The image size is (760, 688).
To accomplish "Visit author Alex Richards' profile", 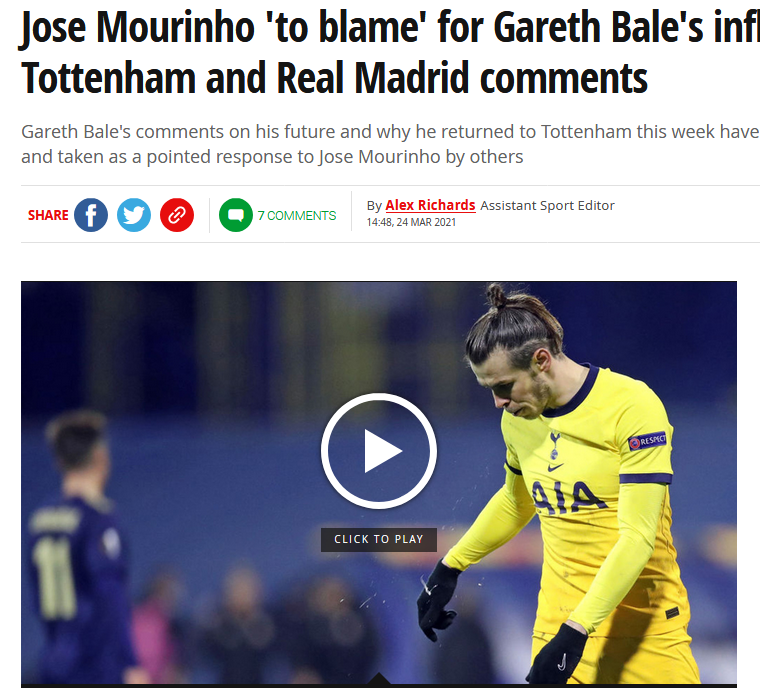I will pyautogui.click(x=430, y=205).
